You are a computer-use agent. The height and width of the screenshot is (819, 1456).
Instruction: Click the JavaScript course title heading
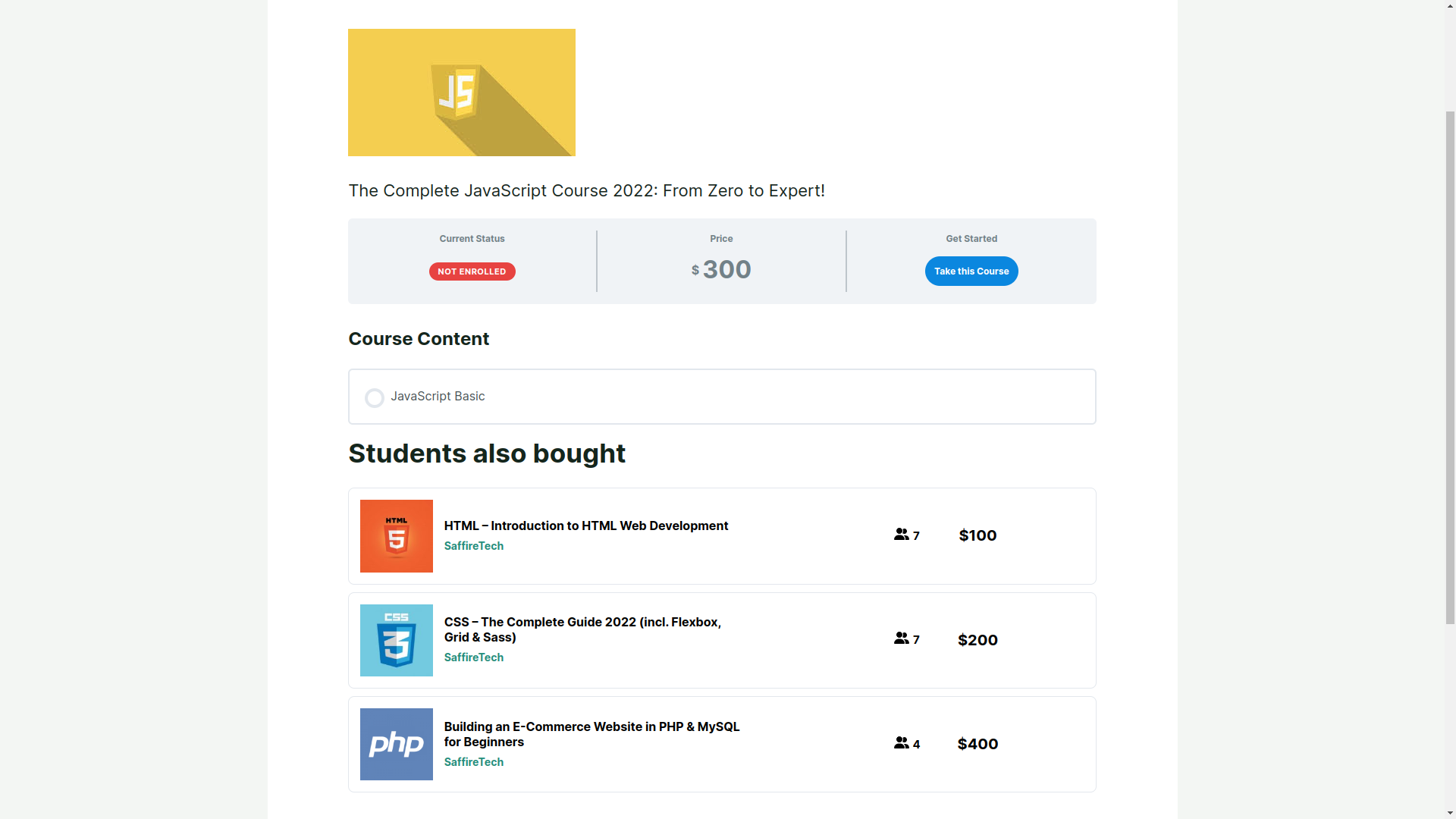[586, 190]
